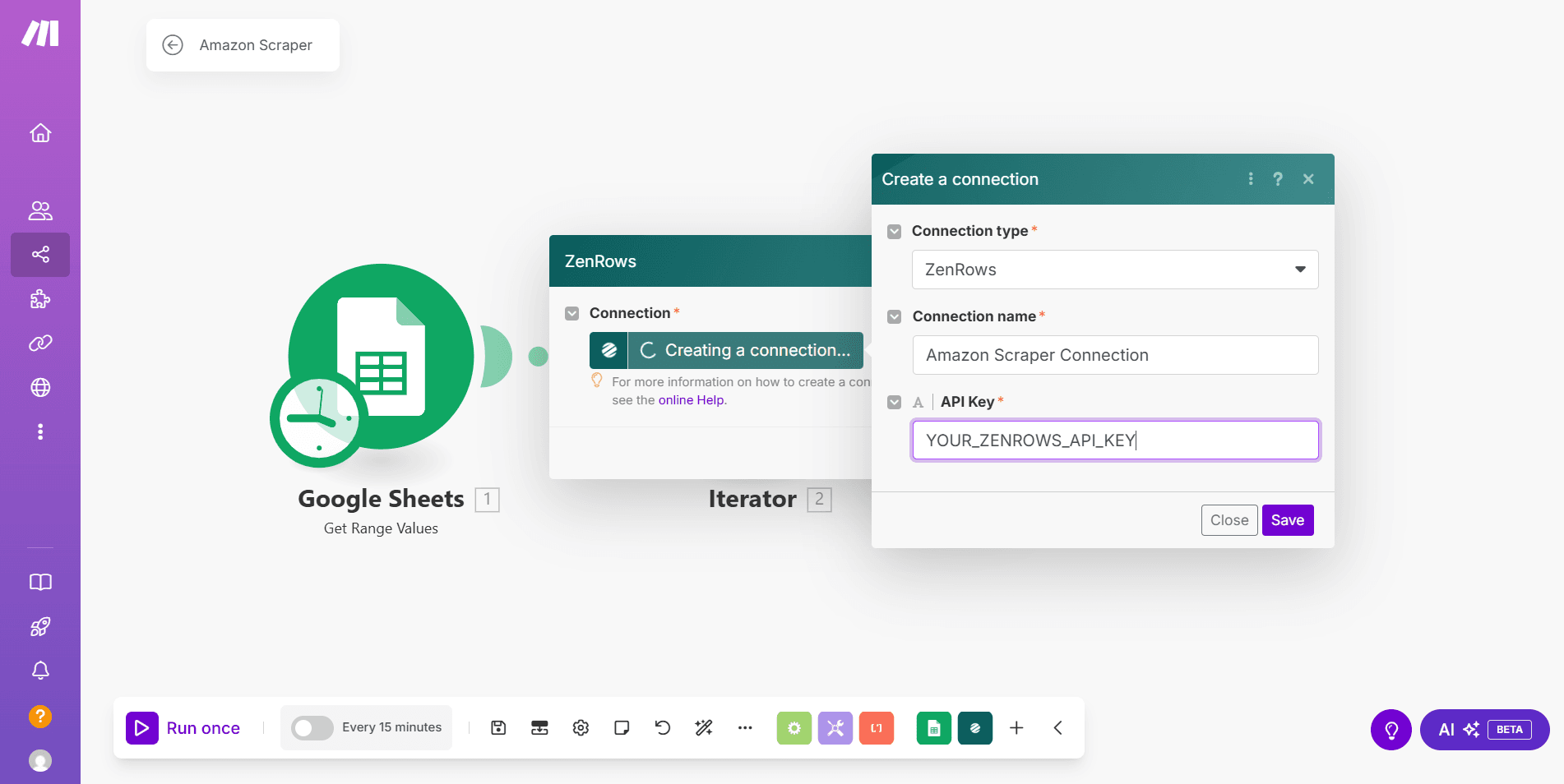Toggle the Connection name checkbox
1564x784 pixels.
pyautogui.click(x=895, y=317)
